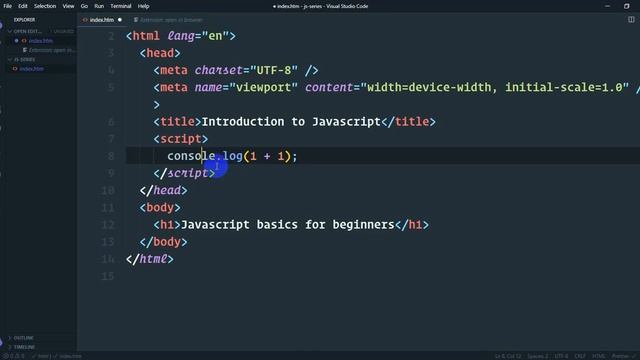This screenshot has width=640, height=360.
Task: Open the Selection menu
Action: click(45, 6)
